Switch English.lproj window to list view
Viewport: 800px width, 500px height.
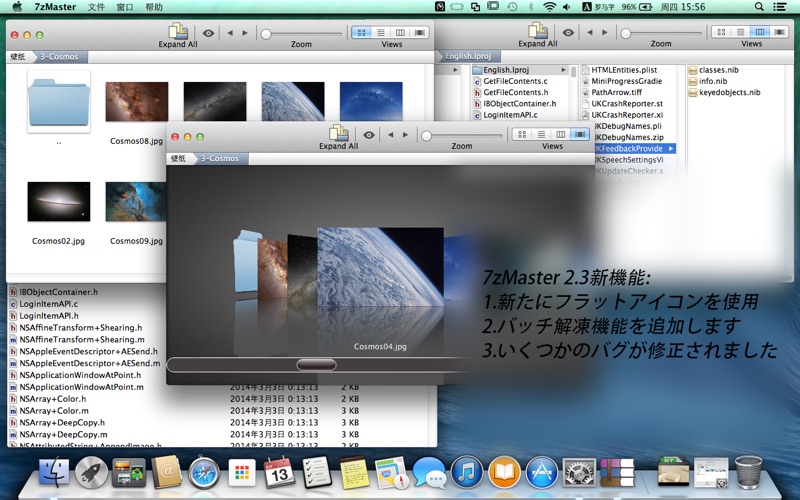click(741, 32)
